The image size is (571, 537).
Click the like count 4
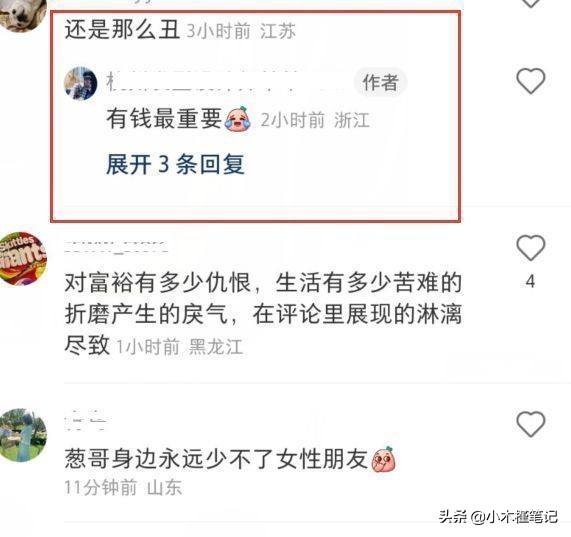click(x=531, y=281)
